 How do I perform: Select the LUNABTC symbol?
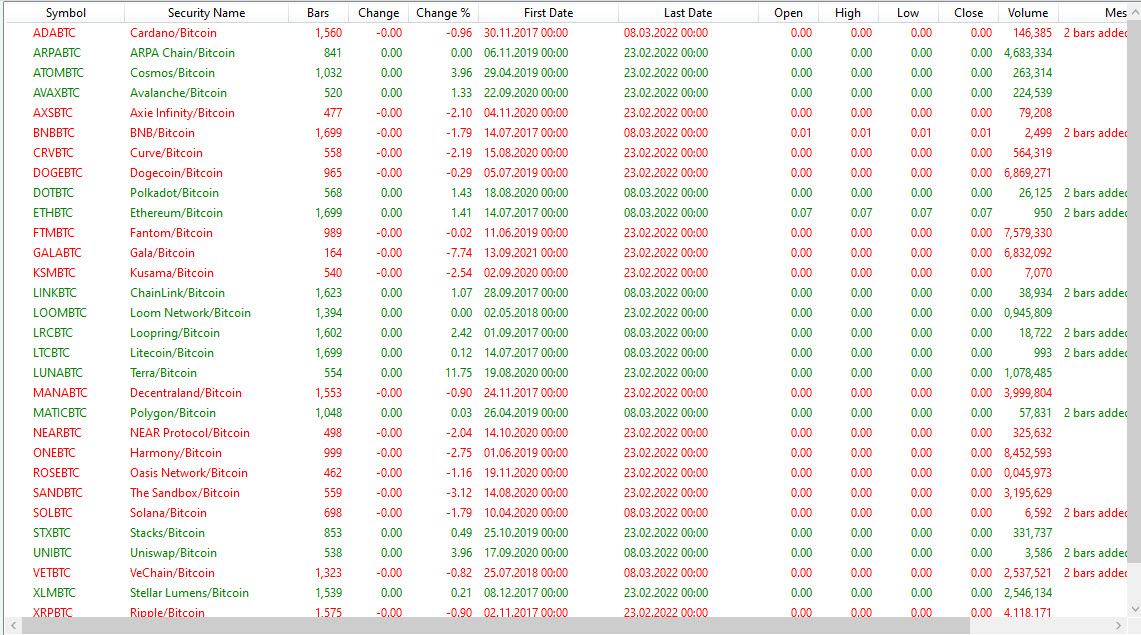click(57, 373)
